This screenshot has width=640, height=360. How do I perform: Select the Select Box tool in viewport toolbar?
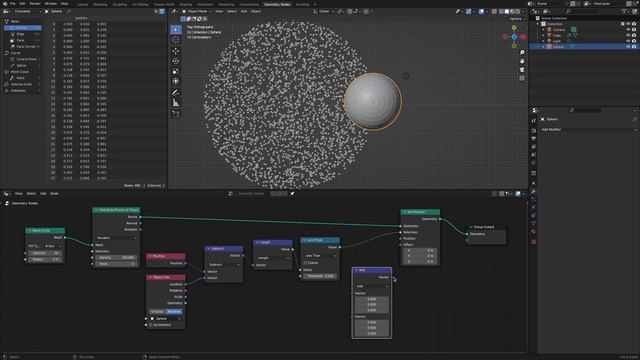point(176,29)
